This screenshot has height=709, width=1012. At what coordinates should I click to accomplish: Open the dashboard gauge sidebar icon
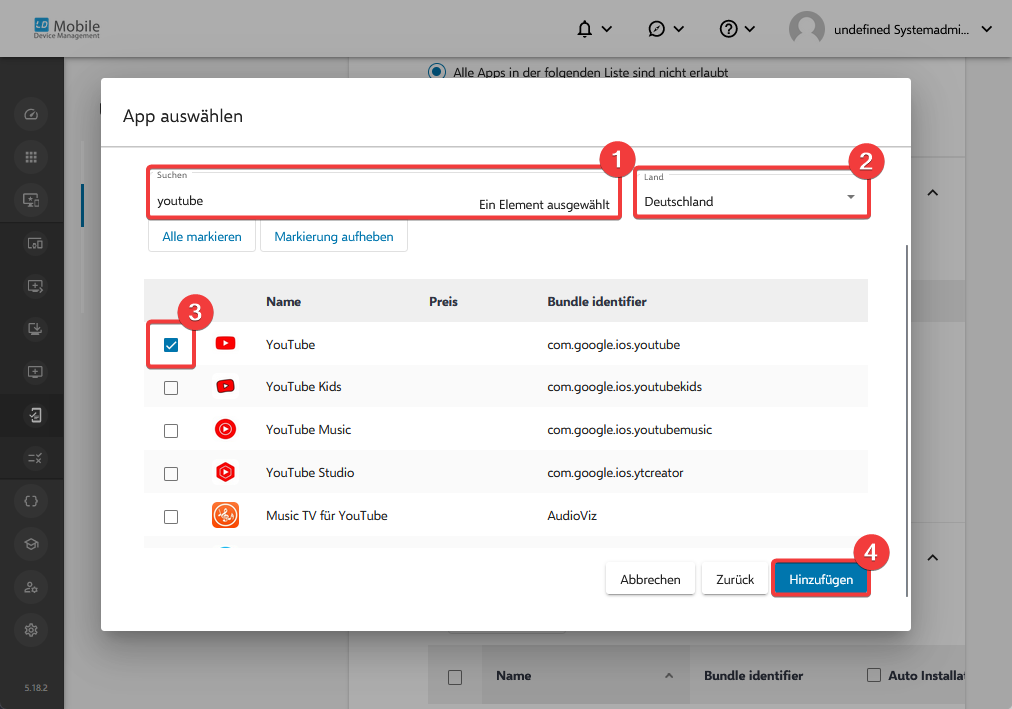[31, 115]
